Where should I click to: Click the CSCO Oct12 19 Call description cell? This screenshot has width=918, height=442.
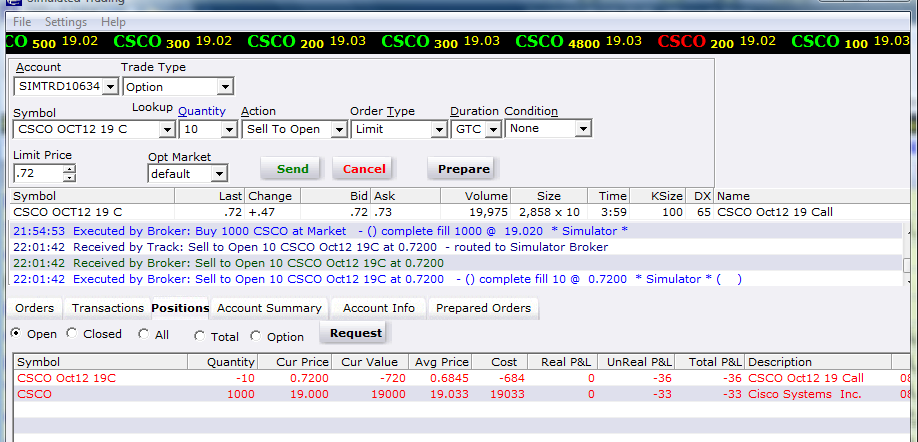point(806,378)
